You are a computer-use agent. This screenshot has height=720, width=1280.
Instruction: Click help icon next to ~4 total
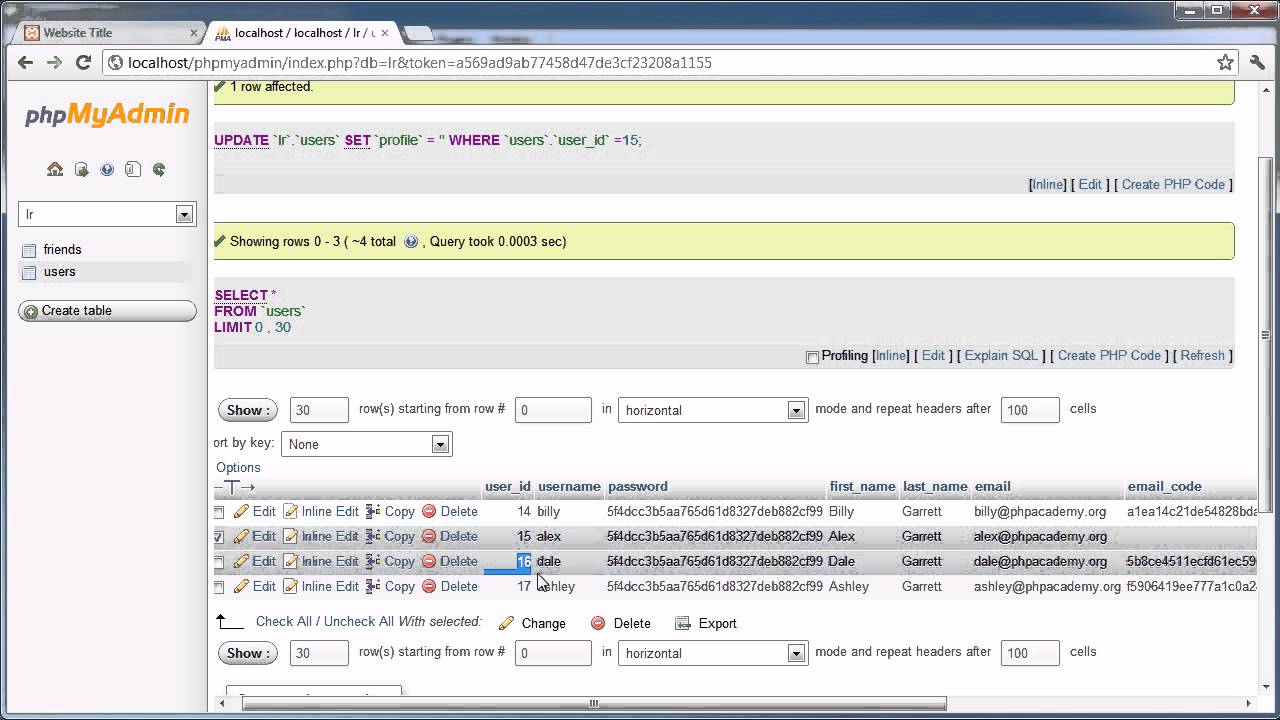click(410, 241)
